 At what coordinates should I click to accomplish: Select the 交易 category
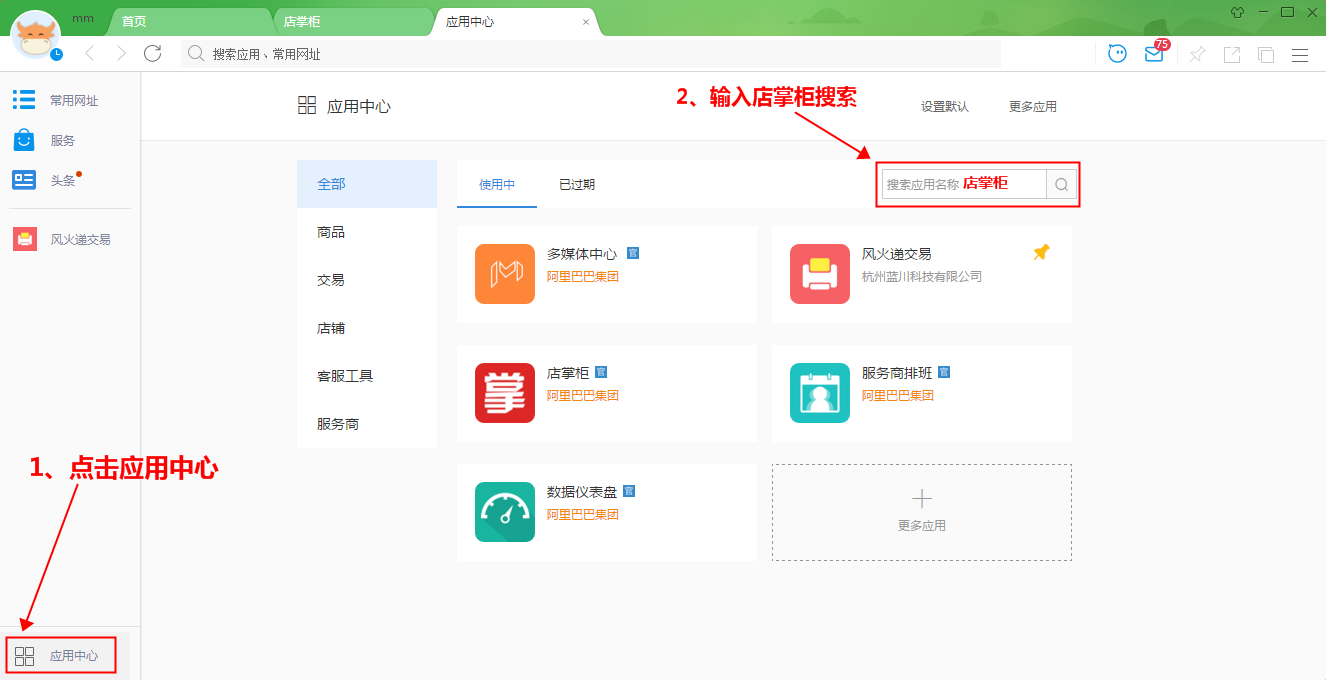pyautogui.click(x=367, y=280)
